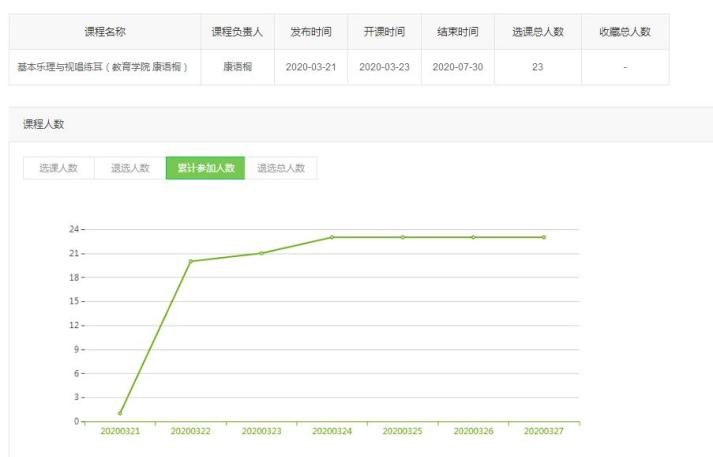The image size is (713, 457).
Task: Click the 选课总人数 value 23
Action: (x=538, y=67)
